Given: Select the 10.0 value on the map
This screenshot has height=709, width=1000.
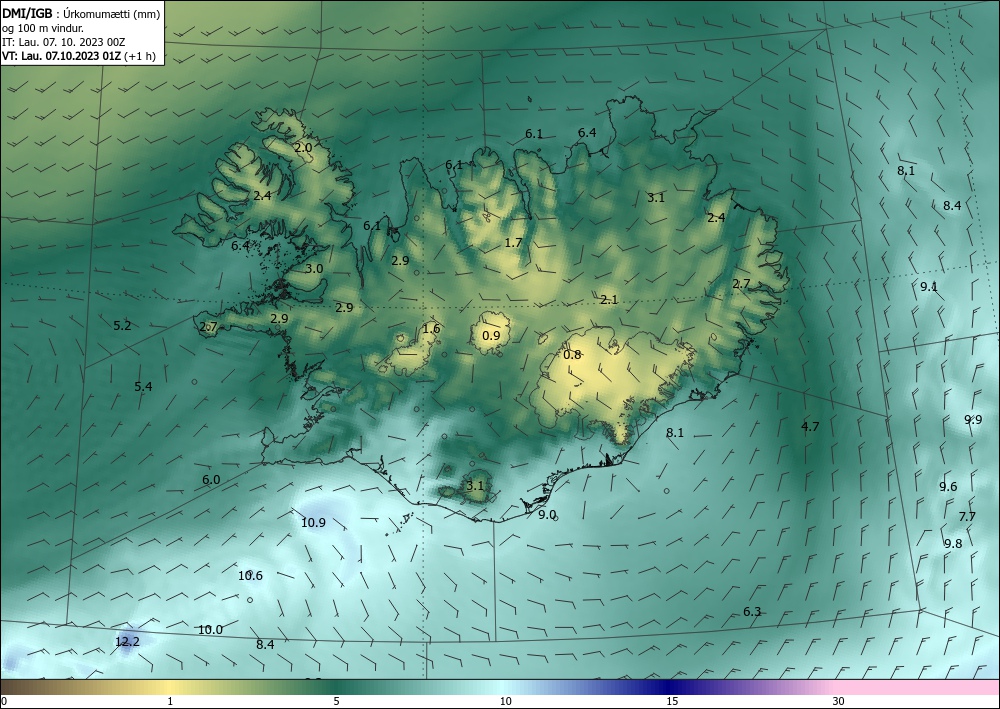Looking at the screenshot, I should pyautogui.click(x=210, y=630).
